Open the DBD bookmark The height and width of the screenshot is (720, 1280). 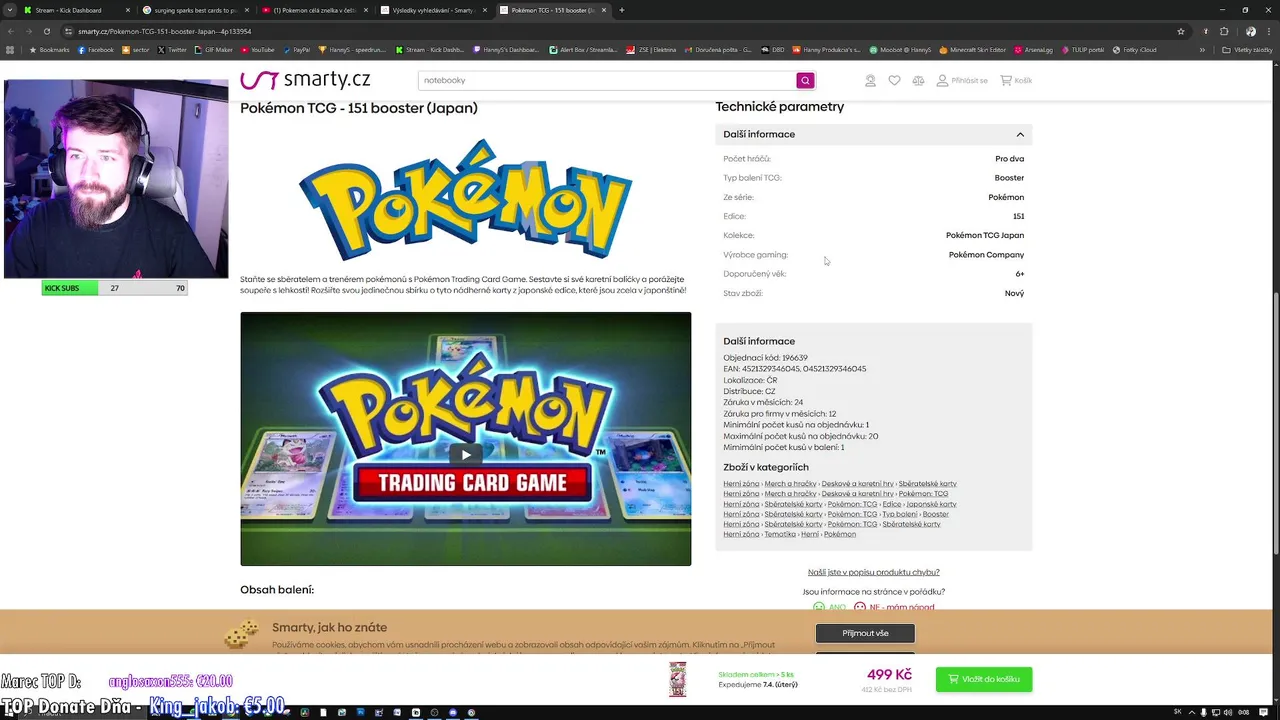772,49
